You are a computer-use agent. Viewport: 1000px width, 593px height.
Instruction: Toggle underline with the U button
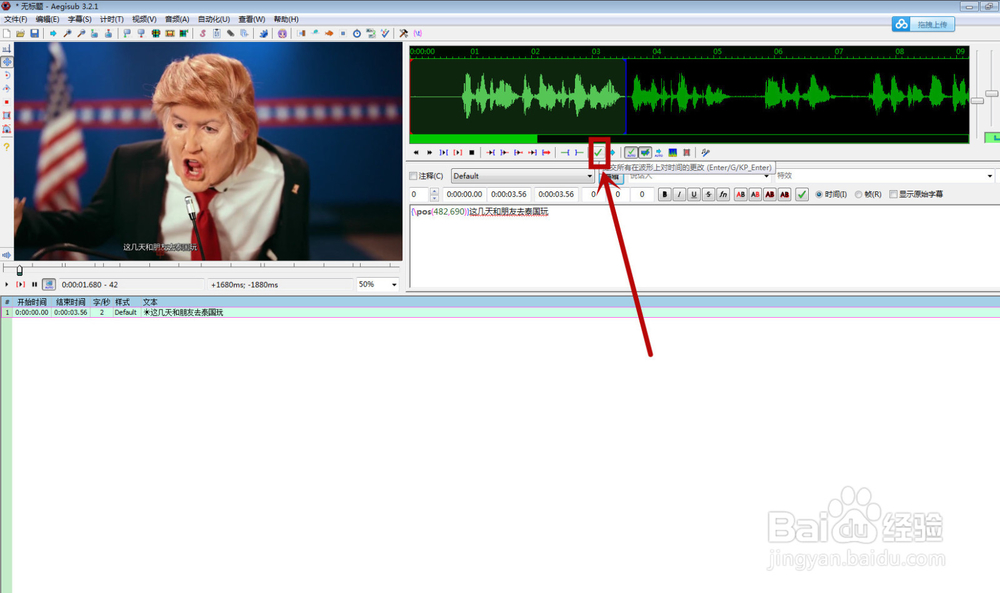click(x=694, y=194)
